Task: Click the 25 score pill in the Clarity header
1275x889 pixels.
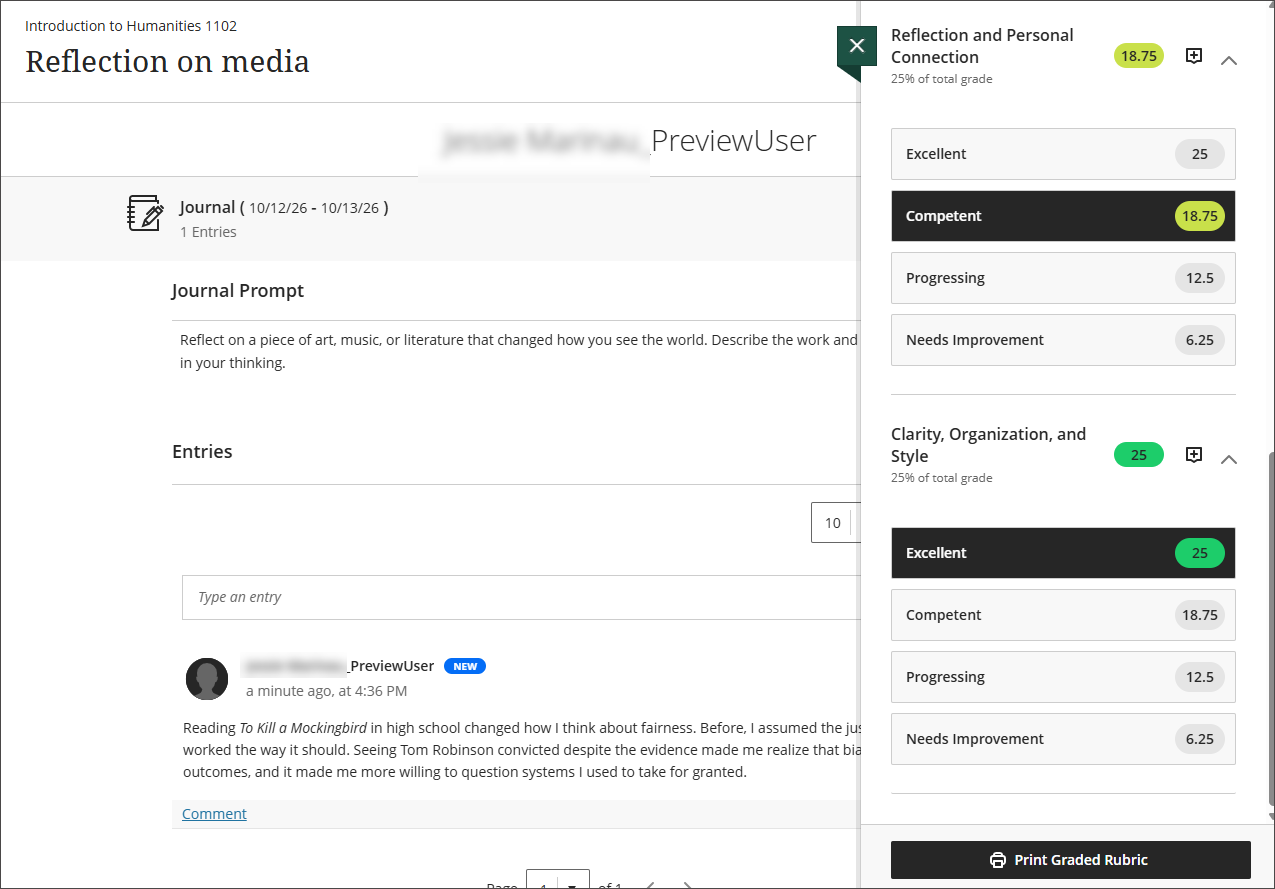Action: [1139, 455]
